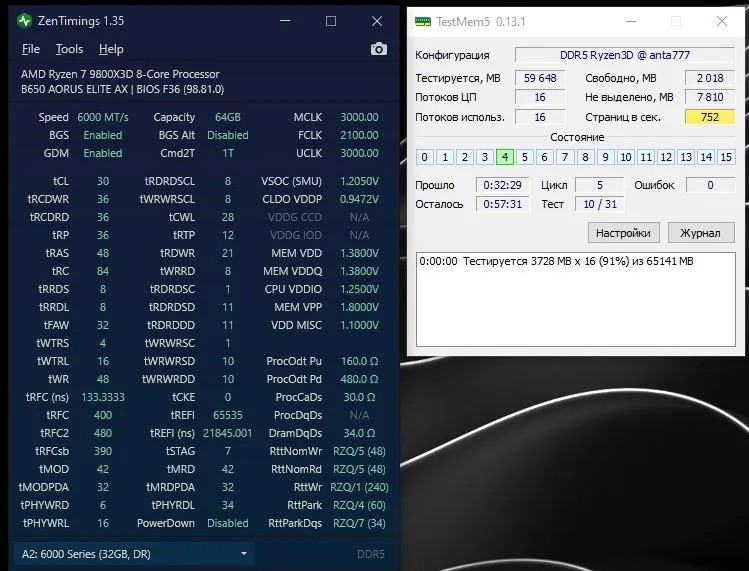Viewport: 749px width, 571px height.
Task: Click the Свободно MB value 2 018
Action: 710,78
